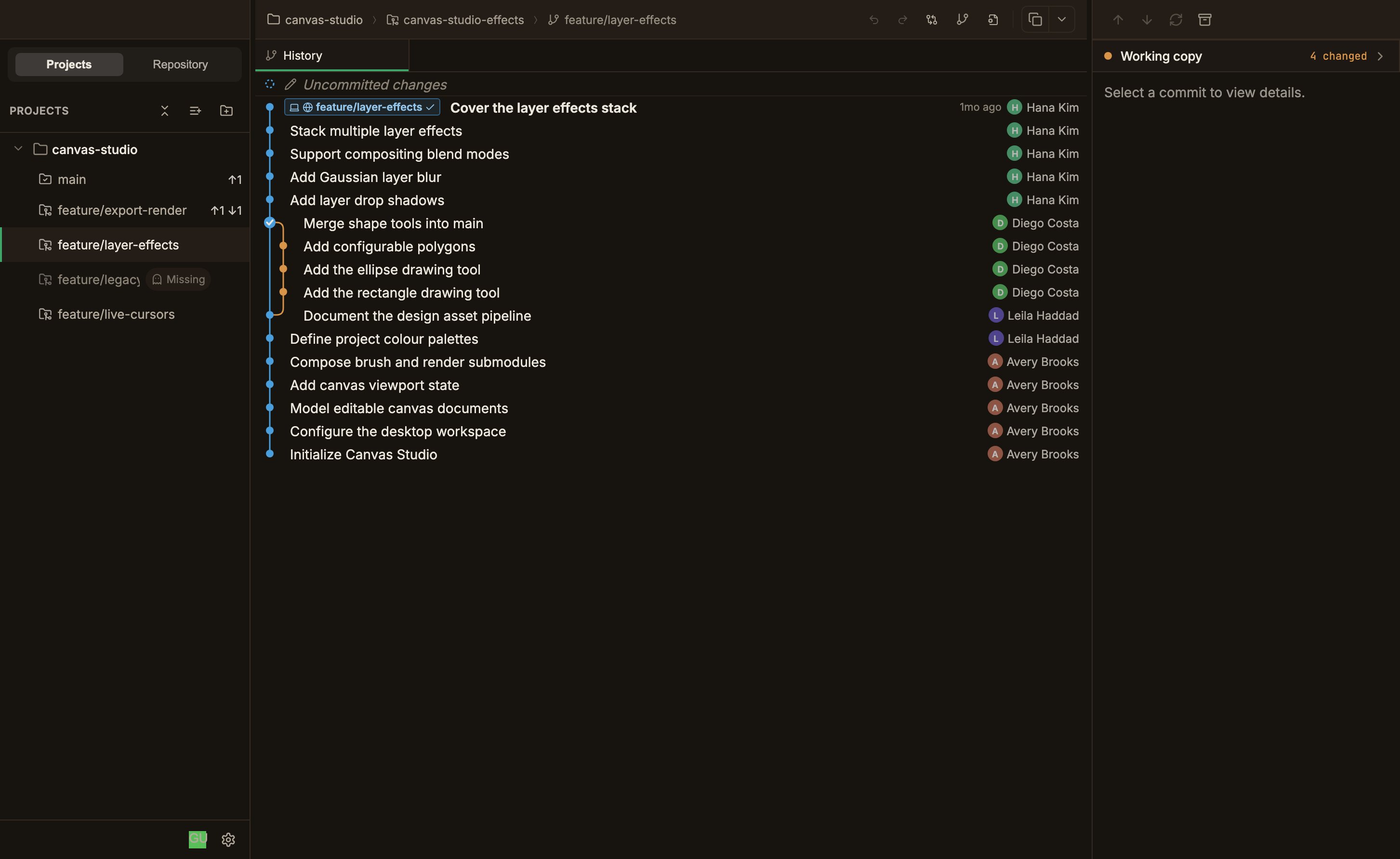Click the stash archive box icon

[1204, 20]
